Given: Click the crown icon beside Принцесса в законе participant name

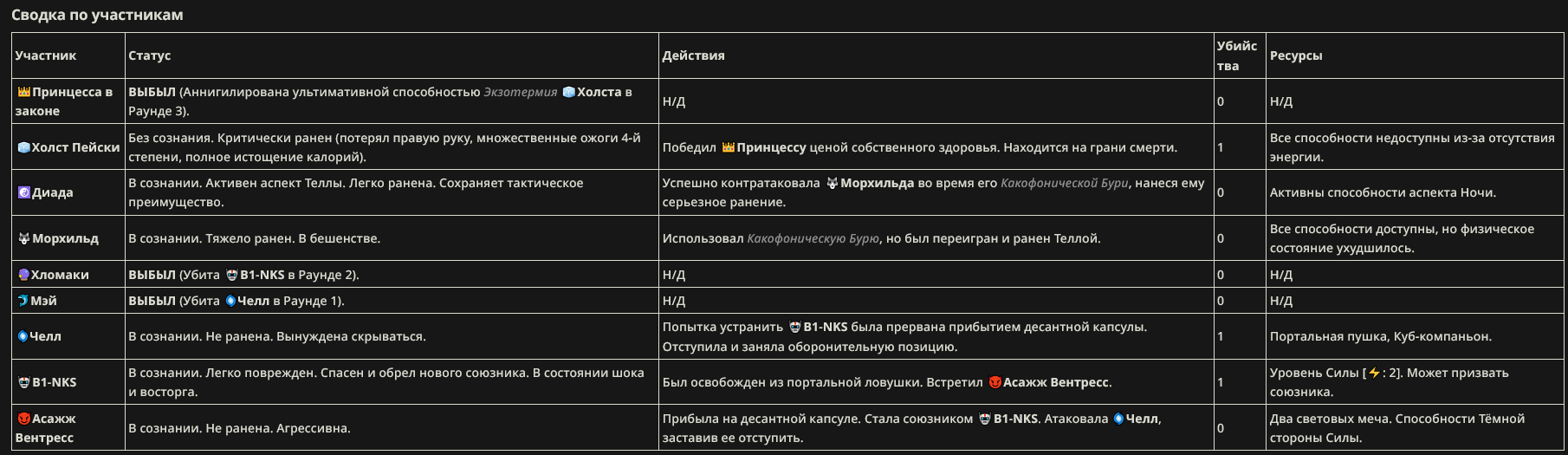Looking at the screenshot, I should tap(24, 92).
